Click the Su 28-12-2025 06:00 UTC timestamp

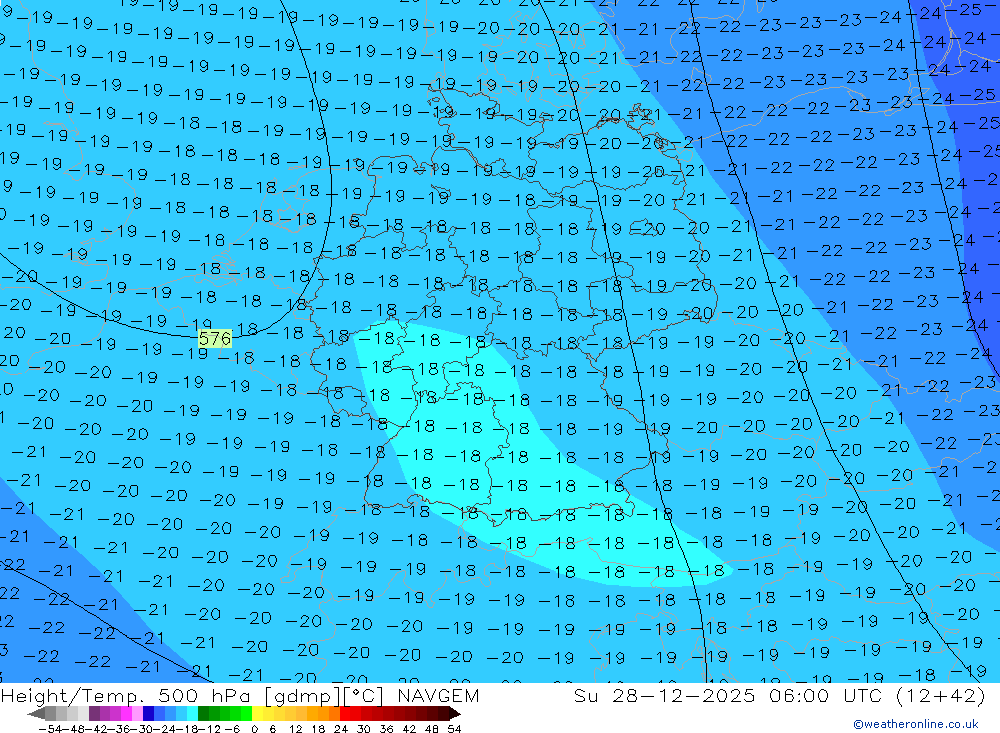[x=779, y=695]
